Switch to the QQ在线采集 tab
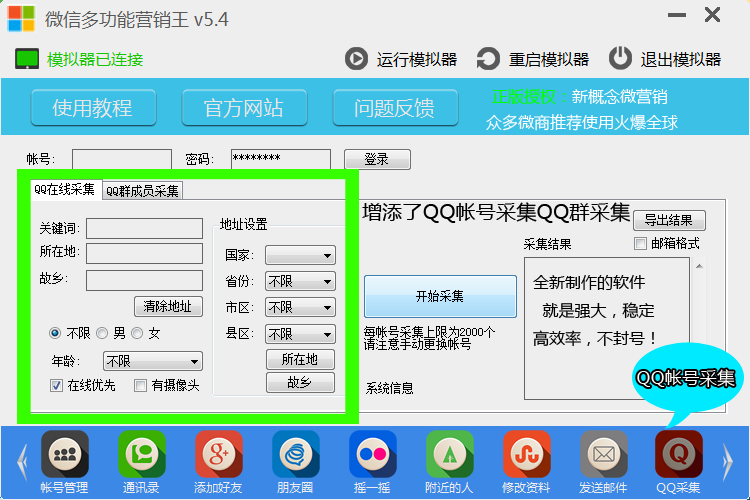 (x=65, y=189)
